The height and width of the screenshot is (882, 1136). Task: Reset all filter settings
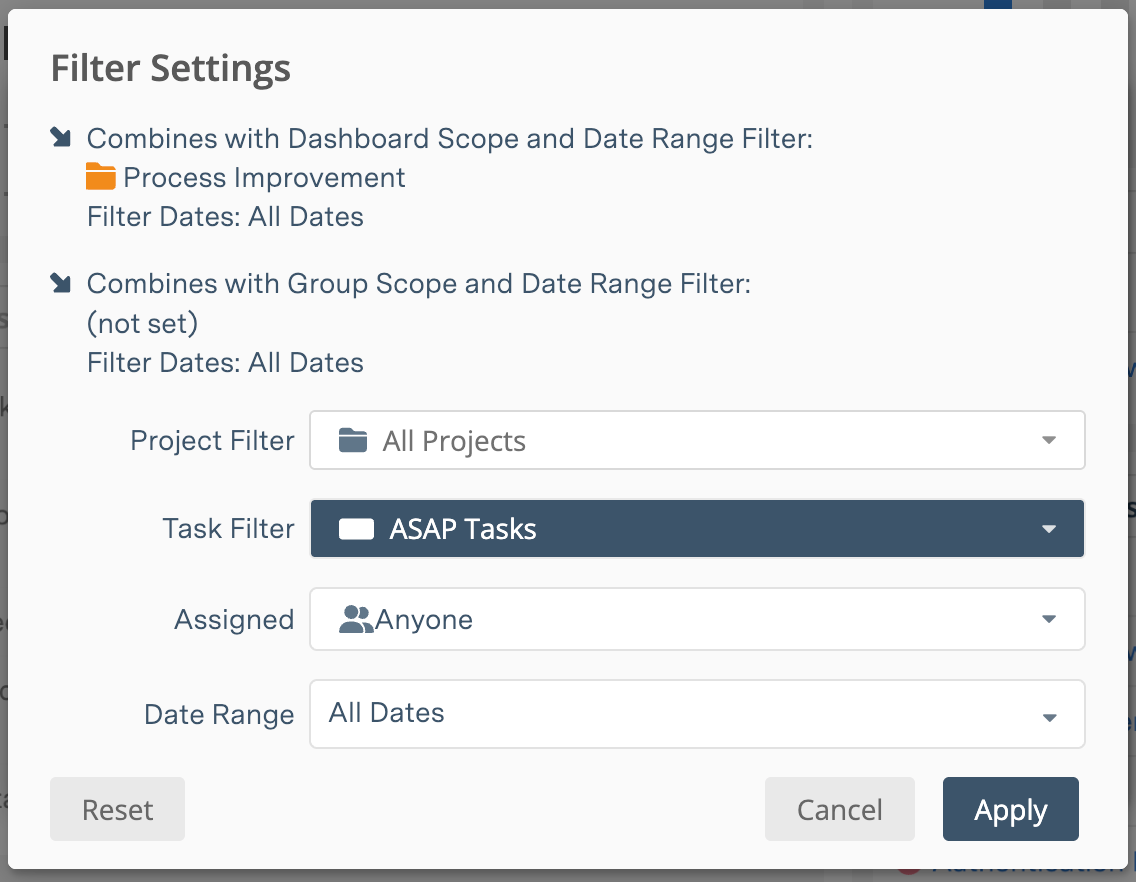[117, 809]
